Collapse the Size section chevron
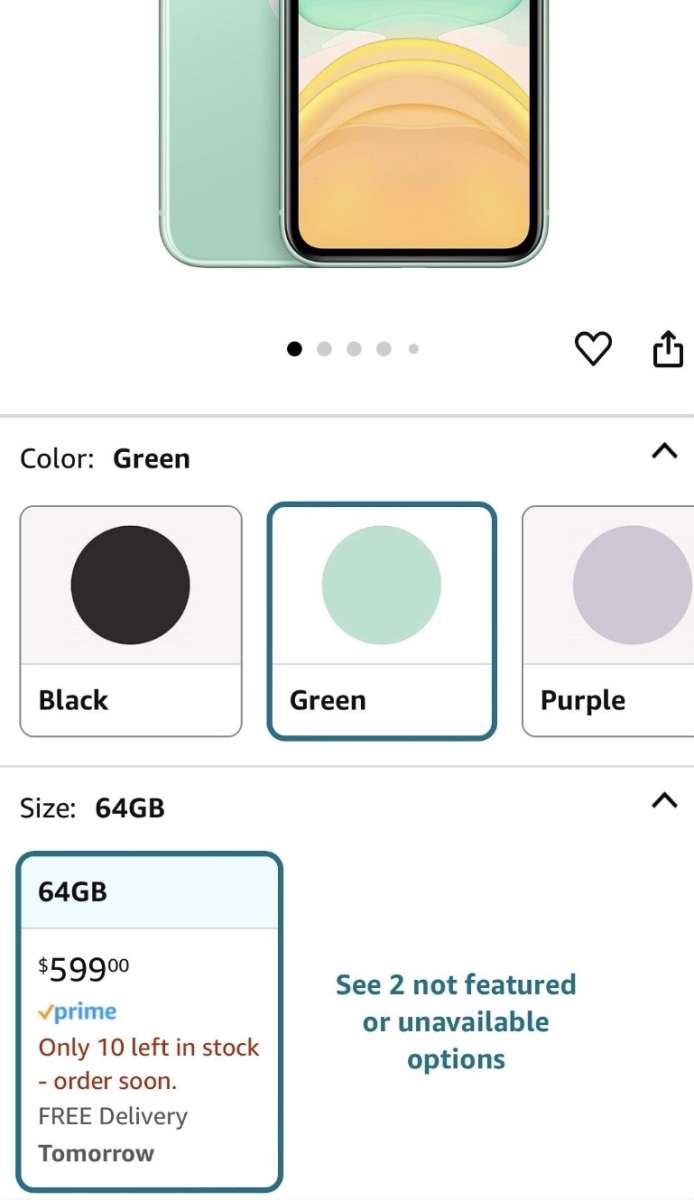Viewport: 694px width, 1200px height. pyautogui.click(x=664, y=800)
